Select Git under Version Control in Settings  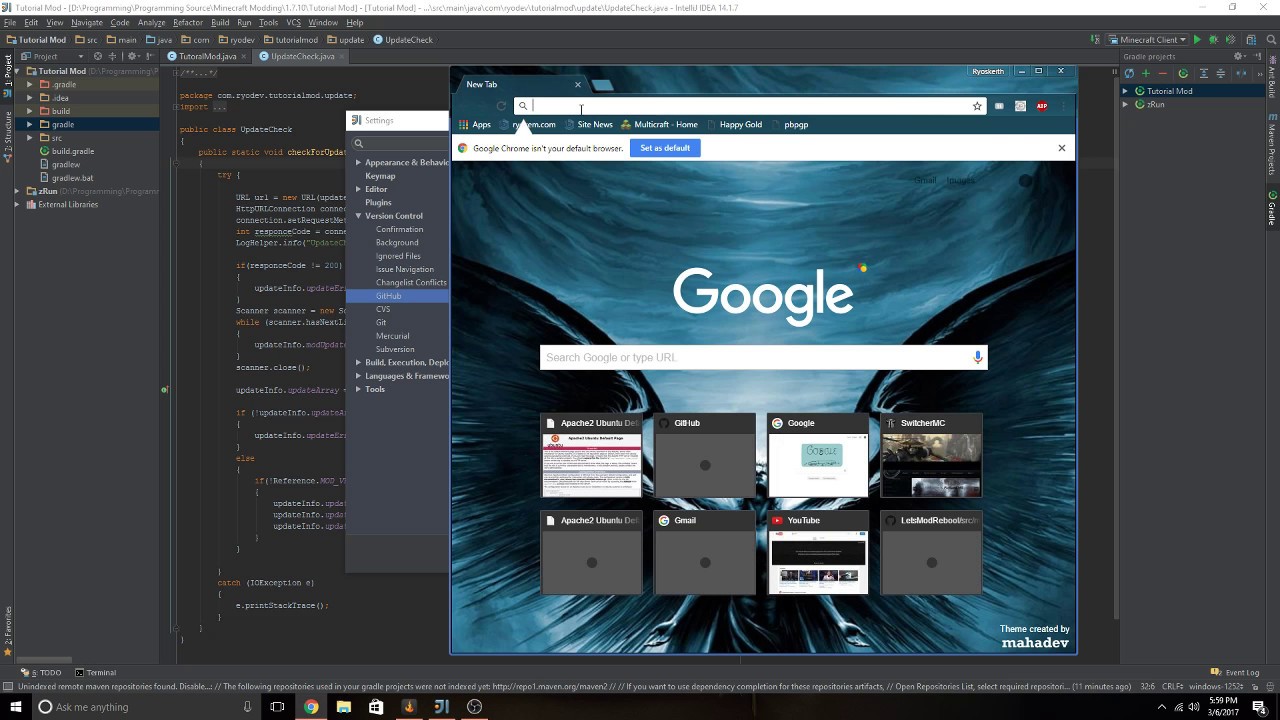(381, 323)
